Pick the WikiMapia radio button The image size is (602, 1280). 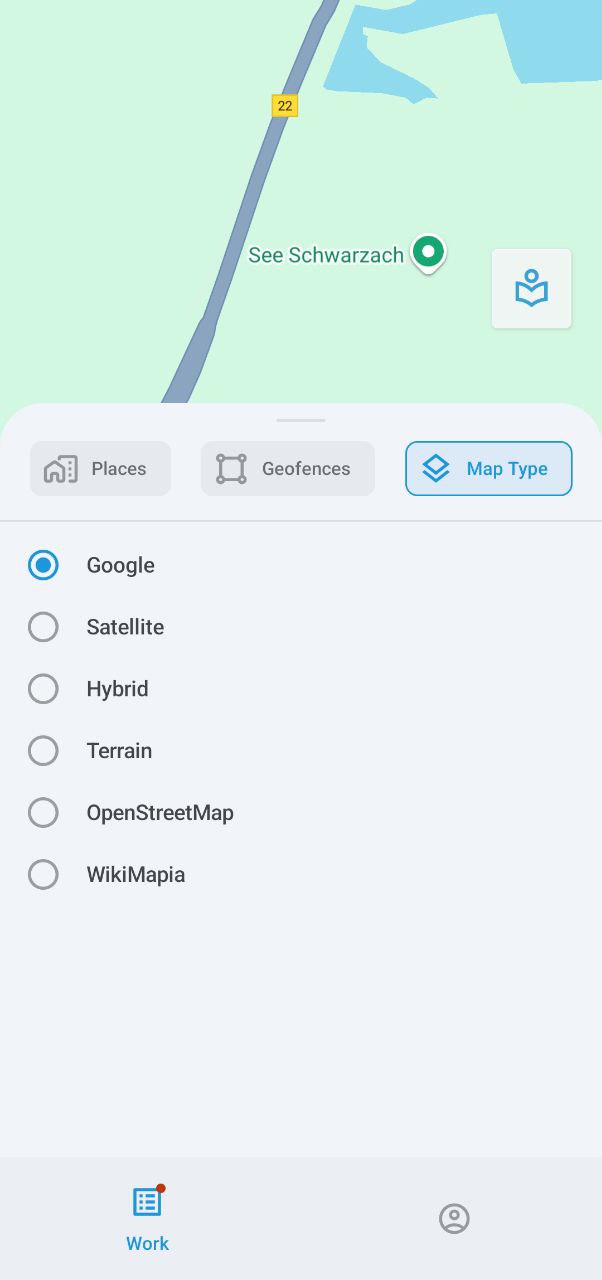pyautogui.click(x=43, y=875)
